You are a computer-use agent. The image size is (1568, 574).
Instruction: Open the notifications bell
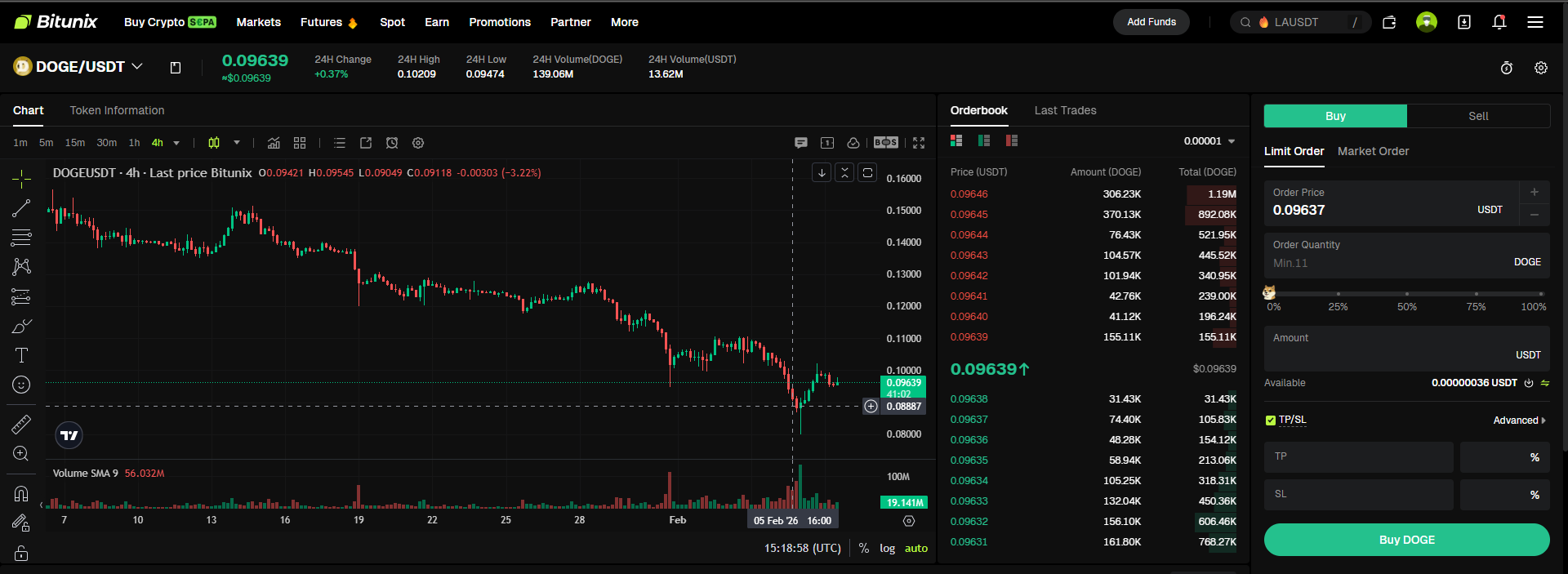point(1499,22)
